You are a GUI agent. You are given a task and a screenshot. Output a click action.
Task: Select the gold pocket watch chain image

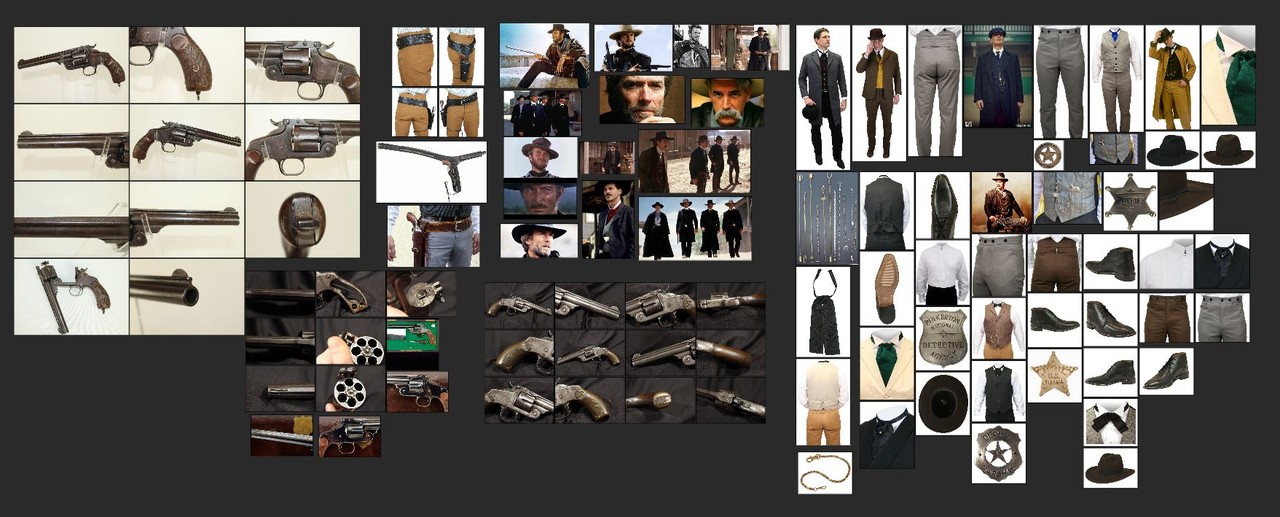click(825, 472)
